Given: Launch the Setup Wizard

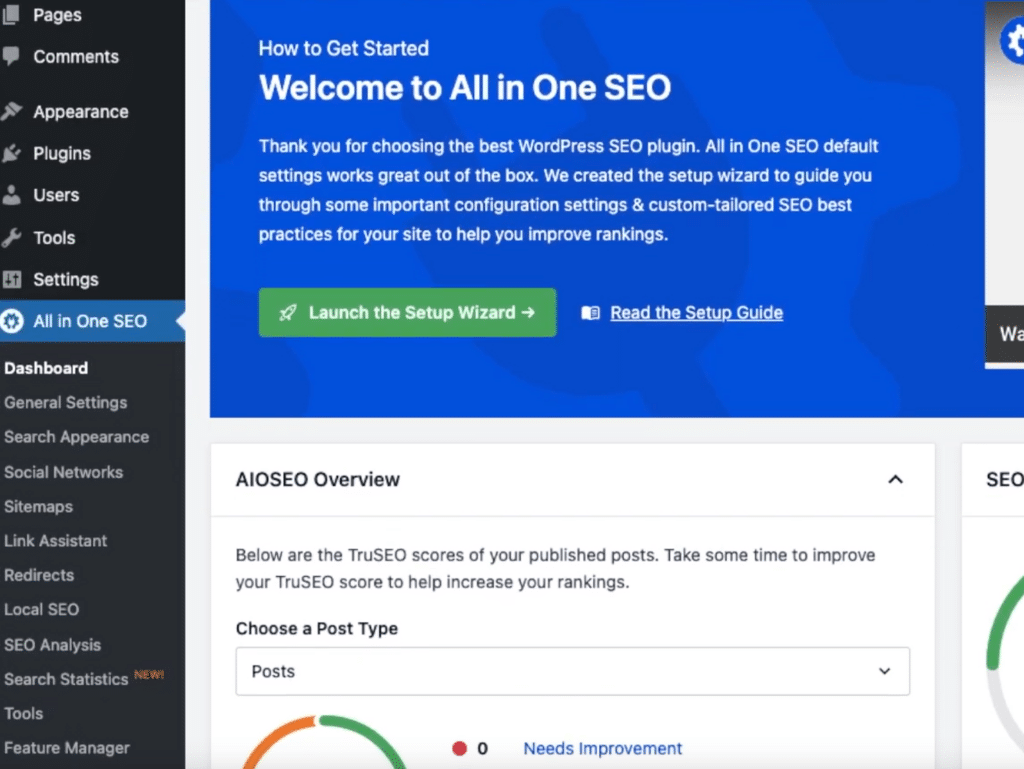Looking at the screenshot, I should [407, 313].
